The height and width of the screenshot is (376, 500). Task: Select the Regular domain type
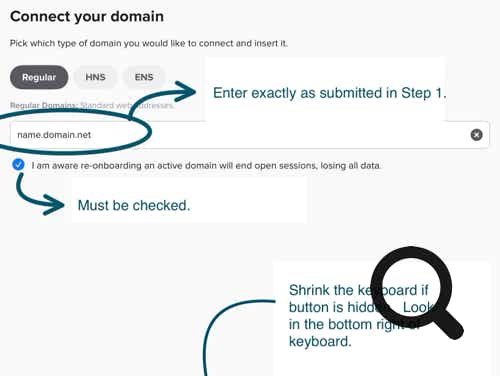39,77
